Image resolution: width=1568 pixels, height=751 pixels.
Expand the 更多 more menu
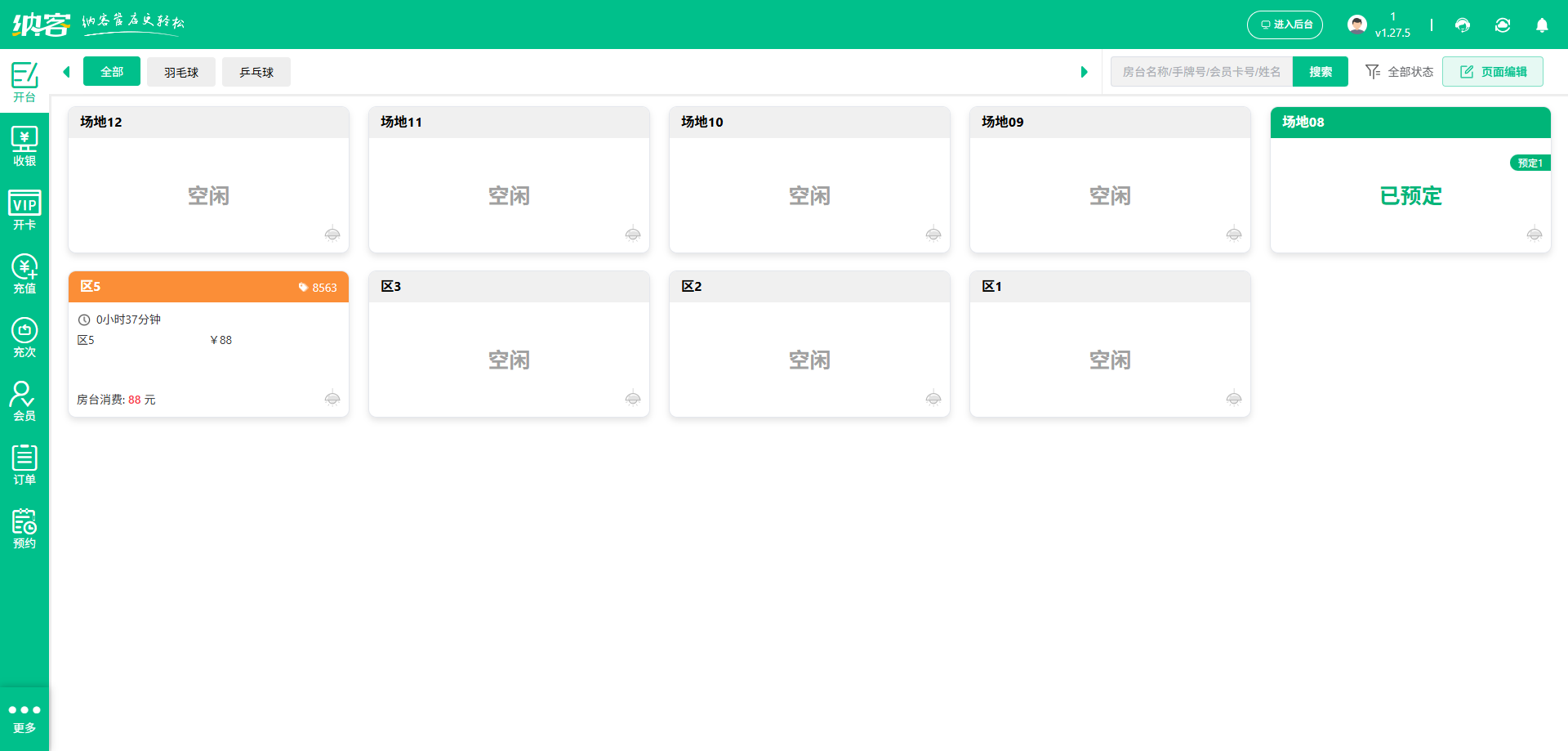[24, 717]
